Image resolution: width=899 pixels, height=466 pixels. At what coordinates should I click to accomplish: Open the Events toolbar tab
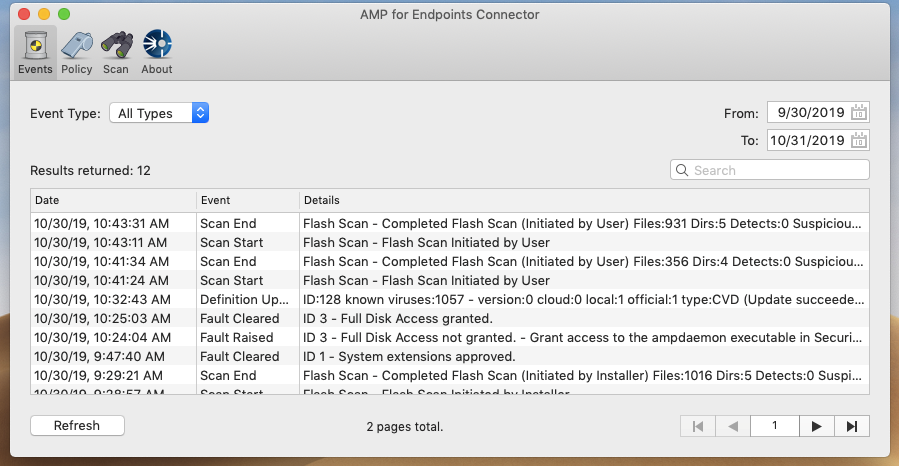35,52
